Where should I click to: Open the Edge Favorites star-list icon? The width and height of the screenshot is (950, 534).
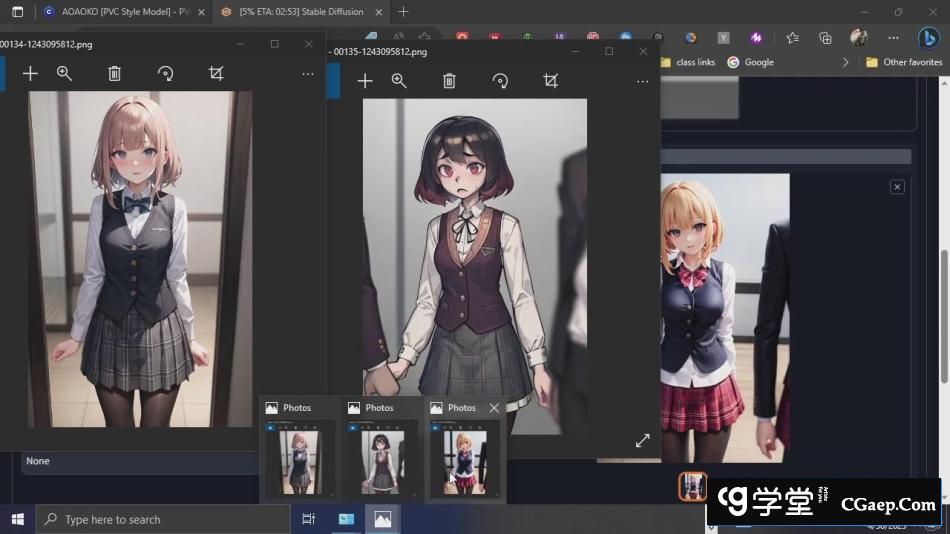click(792, 38)
